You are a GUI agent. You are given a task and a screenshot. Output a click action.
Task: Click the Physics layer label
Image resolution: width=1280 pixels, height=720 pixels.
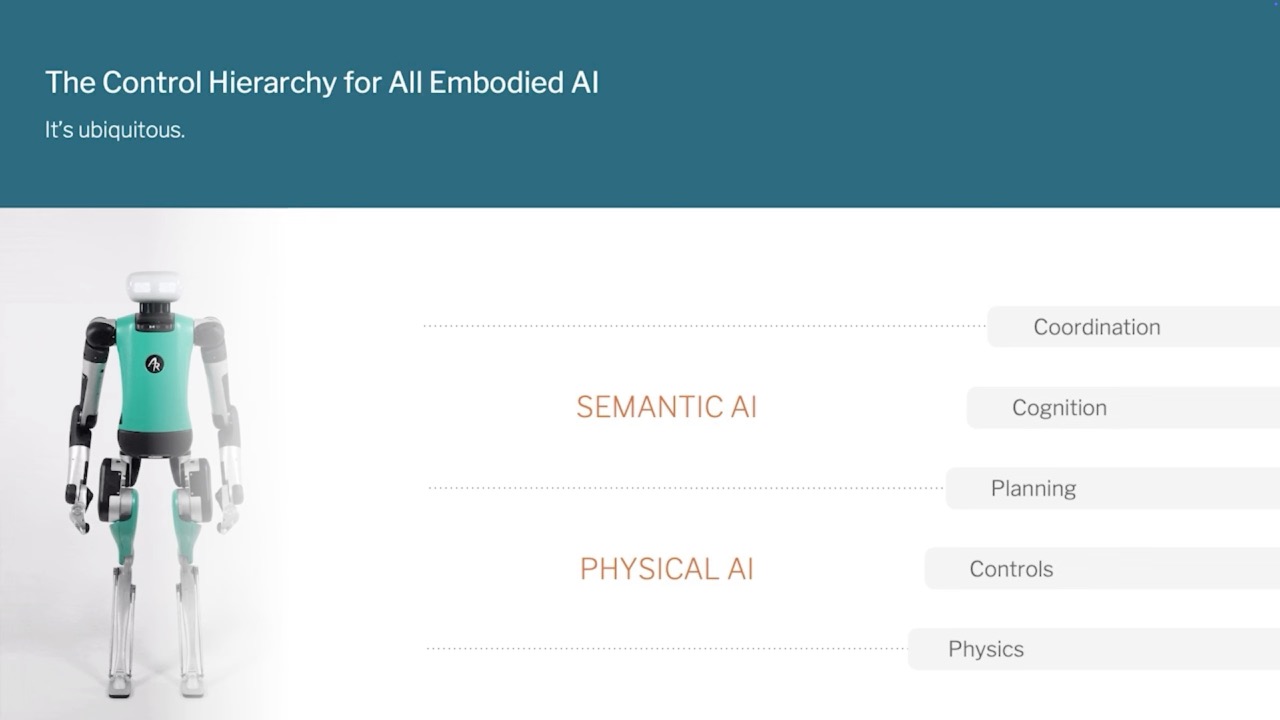pos(986,649)
